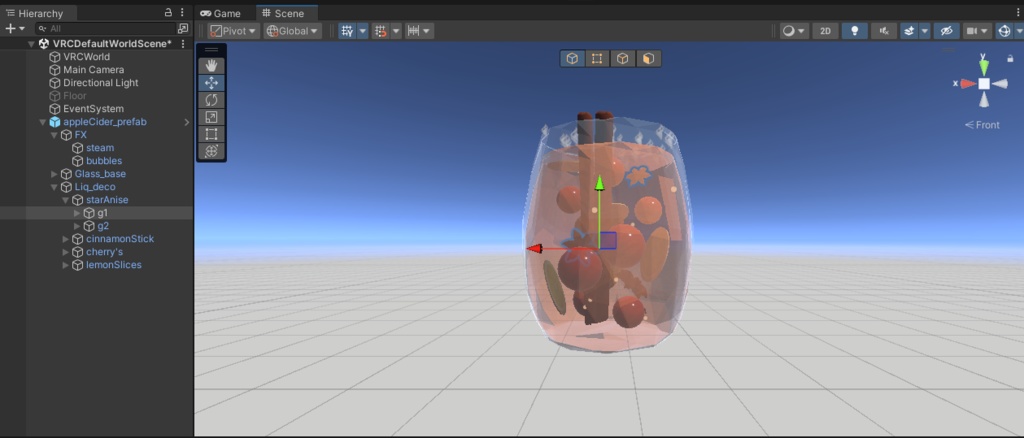Click the green Y axis cone on gizmo
Image resolution: width=1024 pixels, height=438 pixels.
984,66
